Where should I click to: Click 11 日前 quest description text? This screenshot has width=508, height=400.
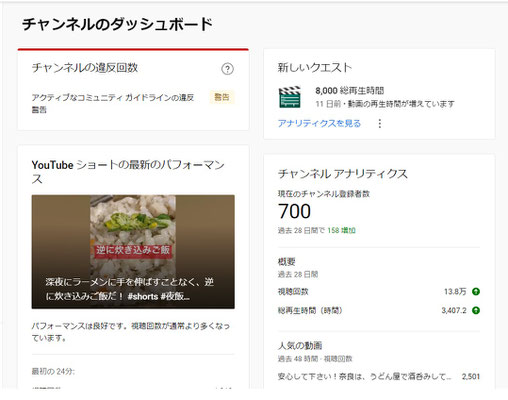(385, 104)
